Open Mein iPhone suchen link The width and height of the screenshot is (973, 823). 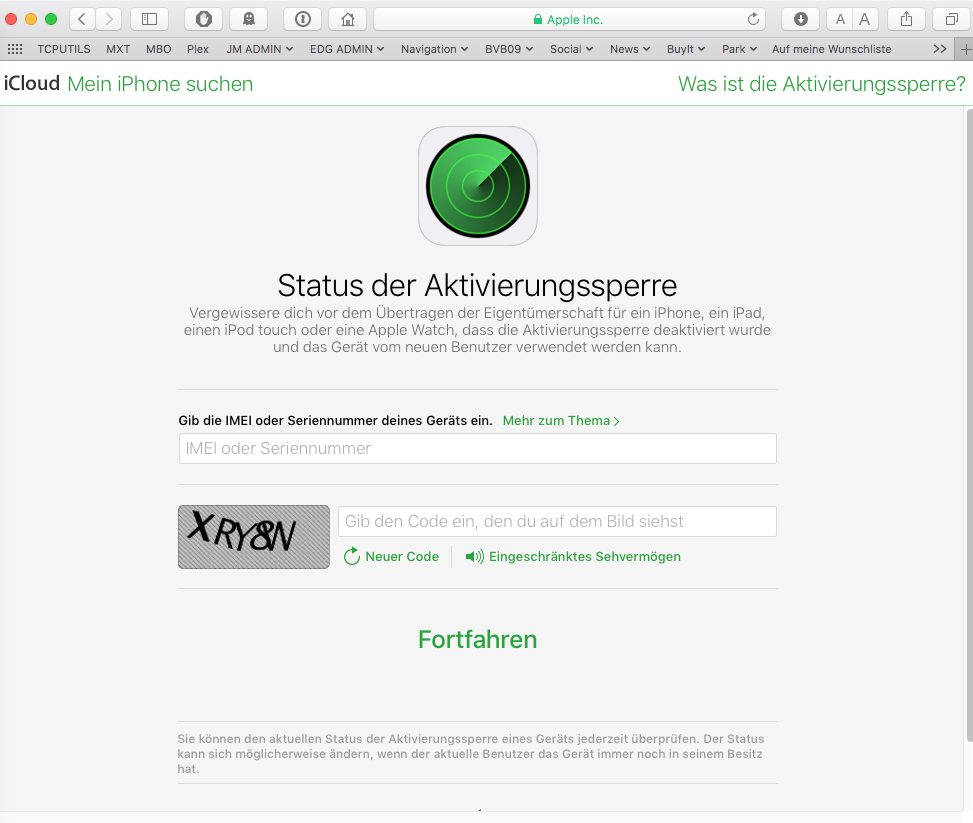pos(160,84)
